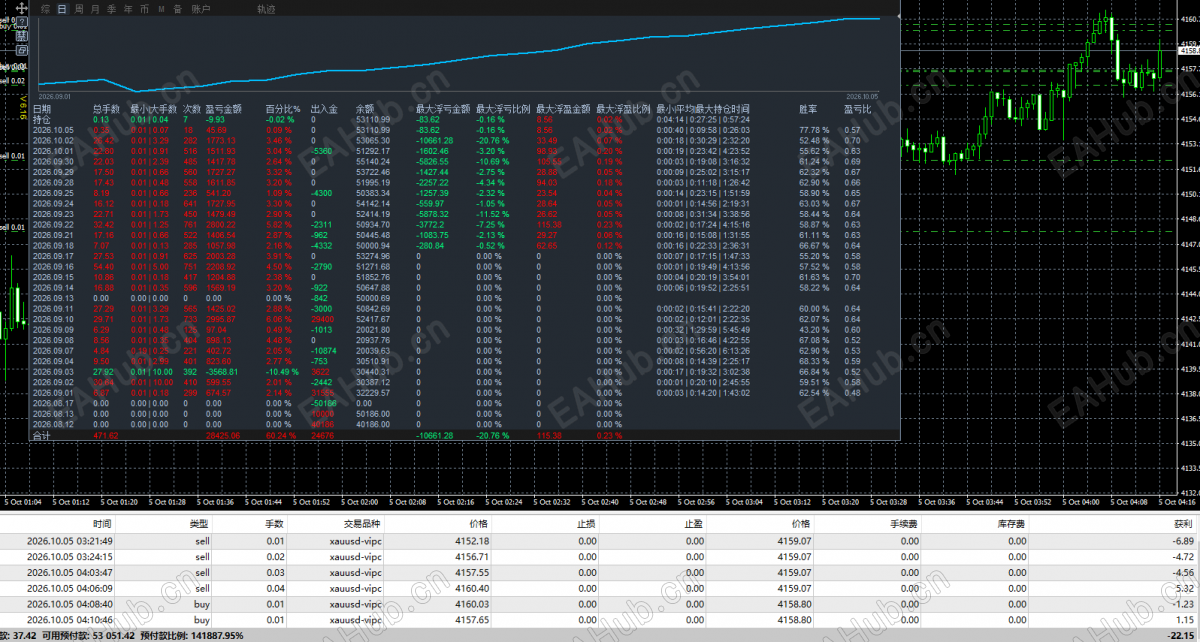Click the 预付款比例 141887.95% status text
The width and height of the screenshot is (1200, 642).
(190, 636)
